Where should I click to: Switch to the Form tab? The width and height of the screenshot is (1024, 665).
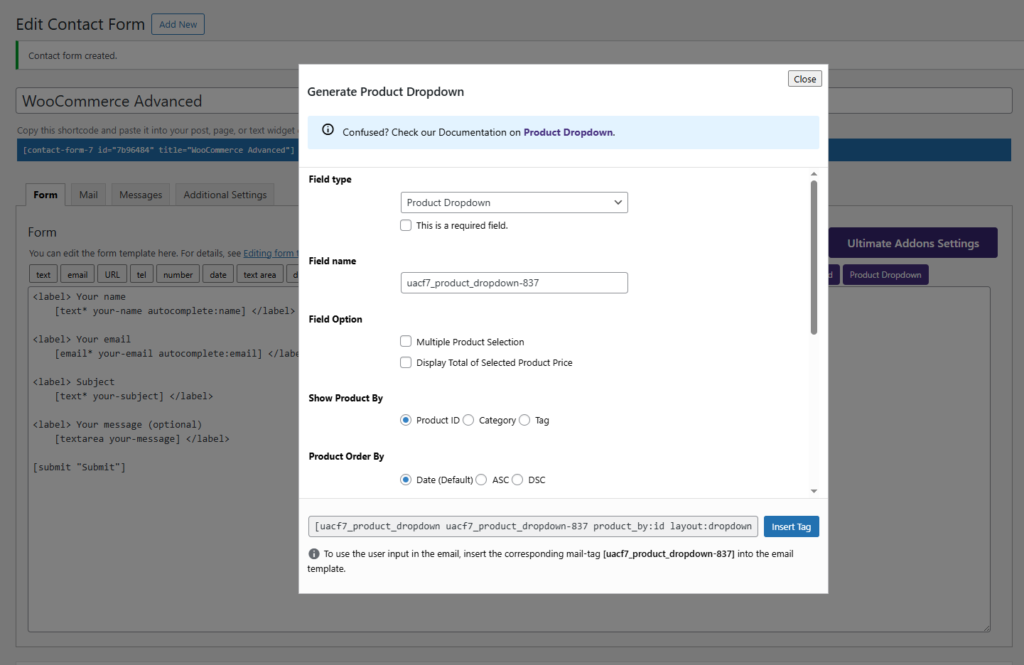tap(45, 195)
